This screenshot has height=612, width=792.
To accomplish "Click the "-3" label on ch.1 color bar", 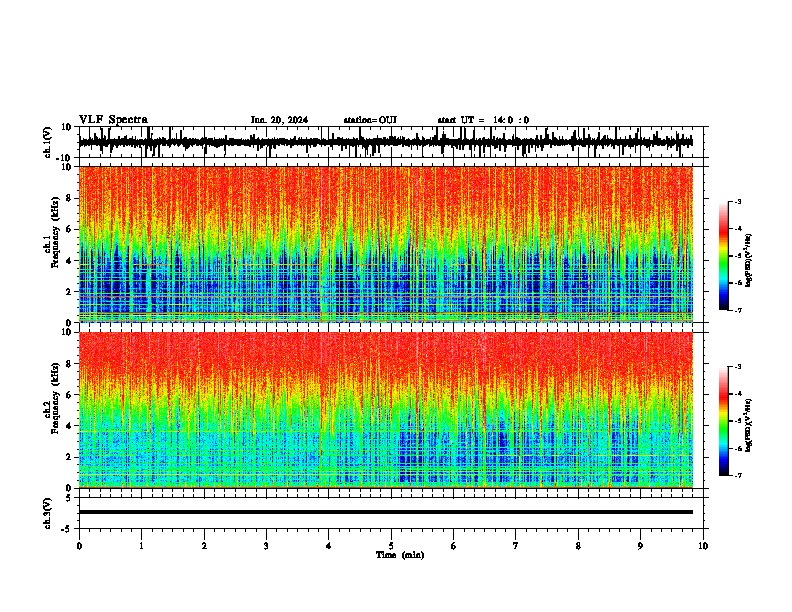I will [738, 201].
